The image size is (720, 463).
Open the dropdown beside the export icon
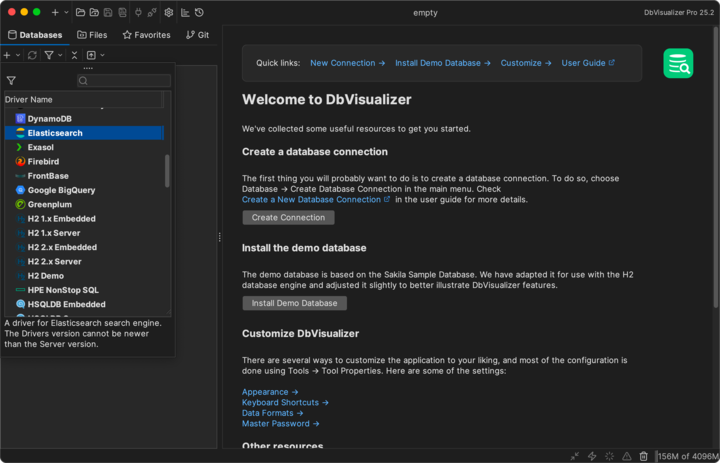[102, 55]
